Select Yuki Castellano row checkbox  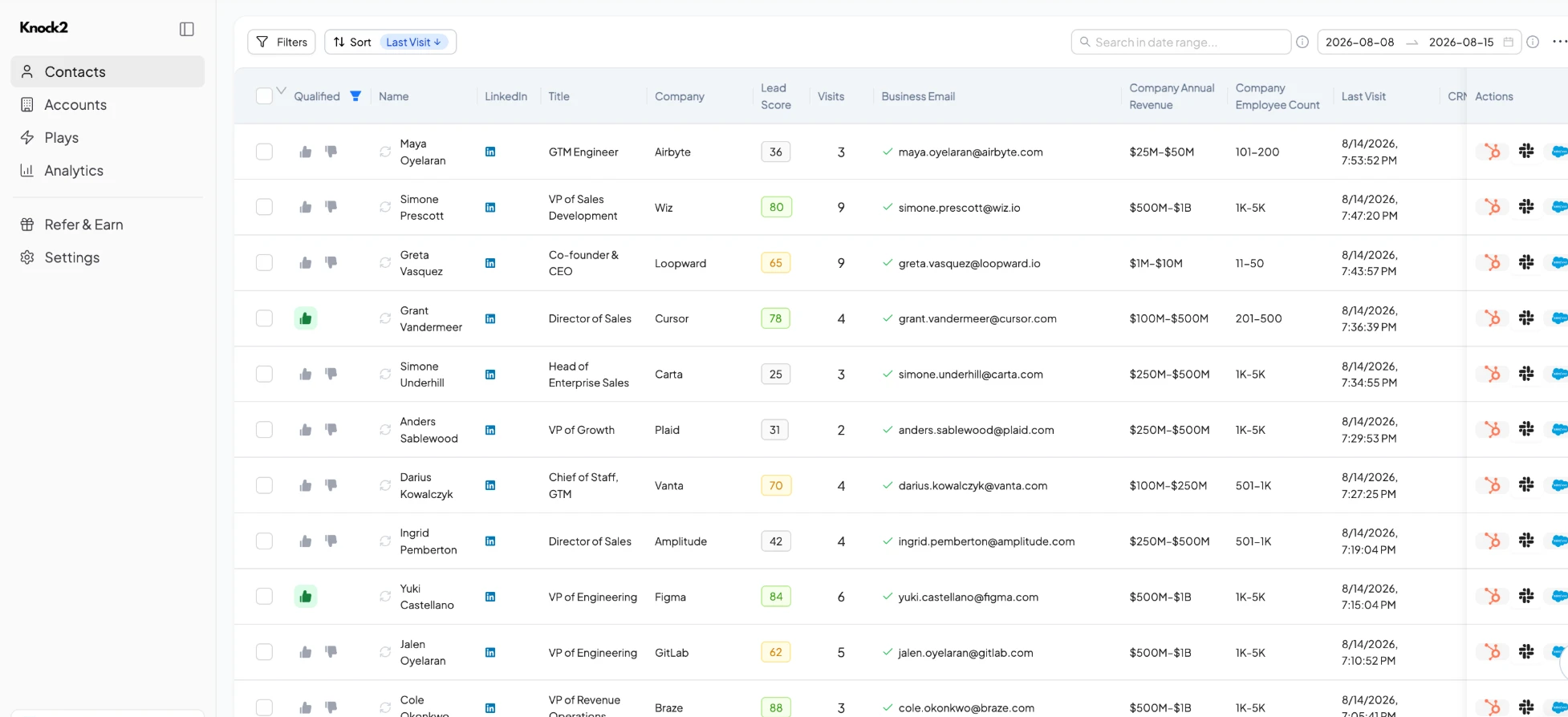264,597
